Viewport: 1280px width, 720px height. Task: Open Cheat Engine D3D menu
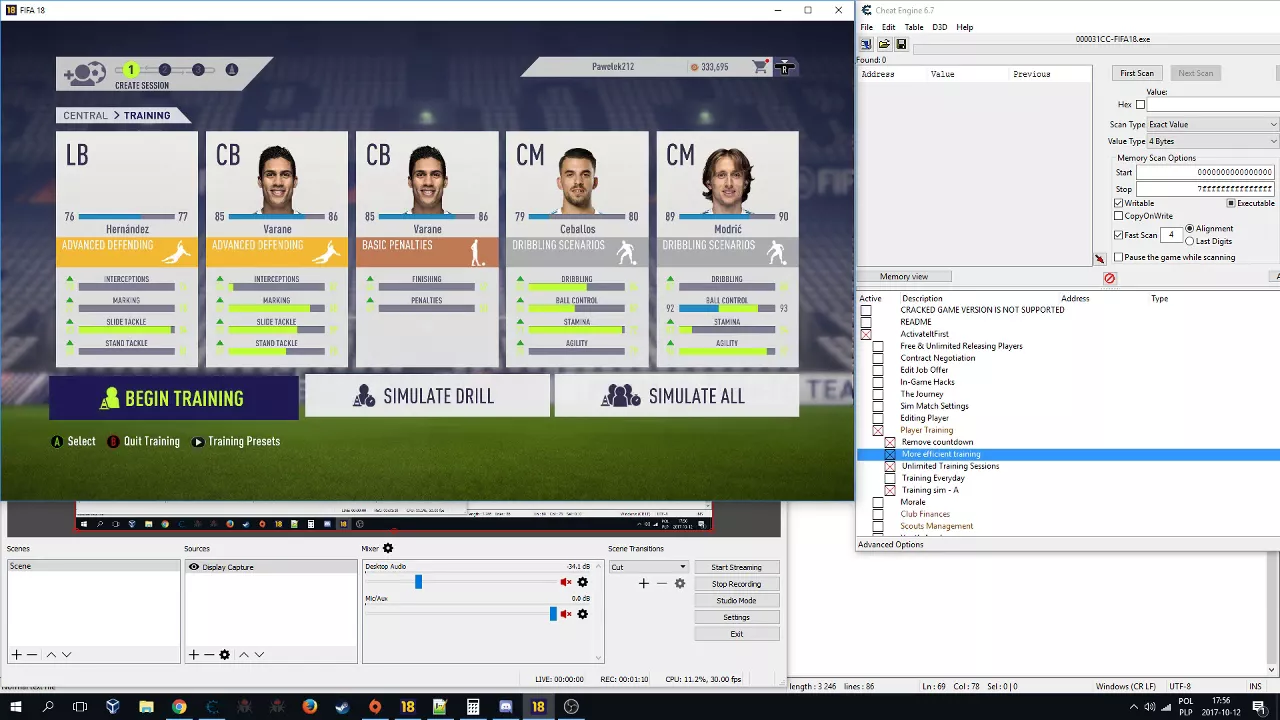pos(939,27)
